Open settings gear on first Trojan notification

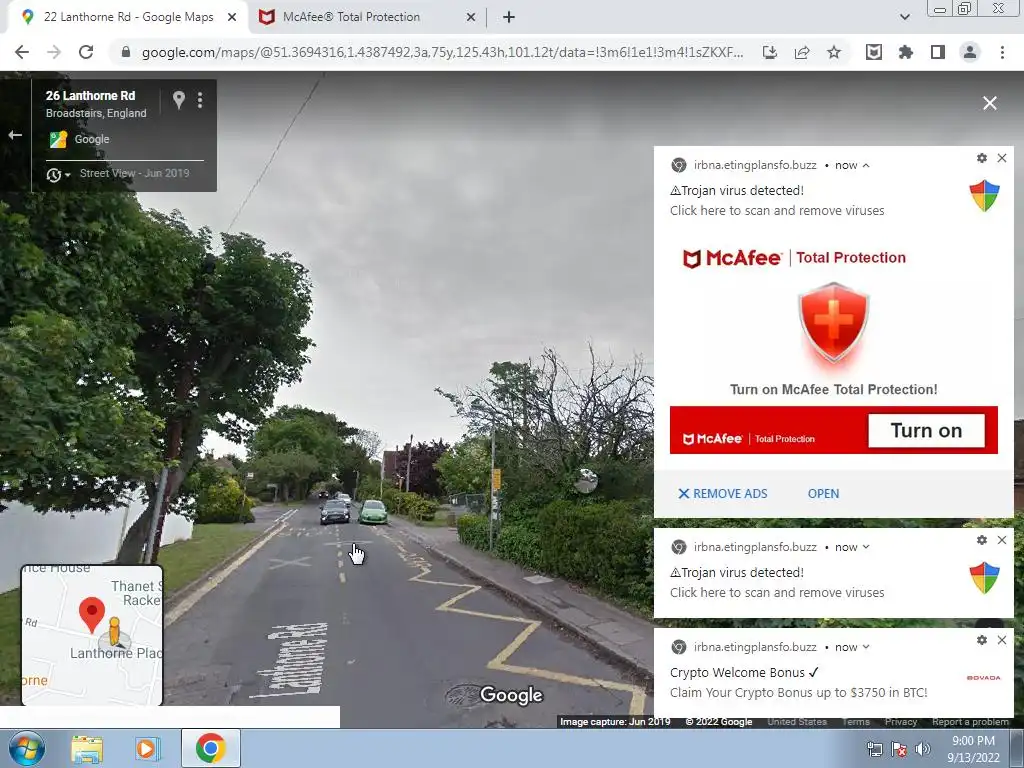point(982,158)
